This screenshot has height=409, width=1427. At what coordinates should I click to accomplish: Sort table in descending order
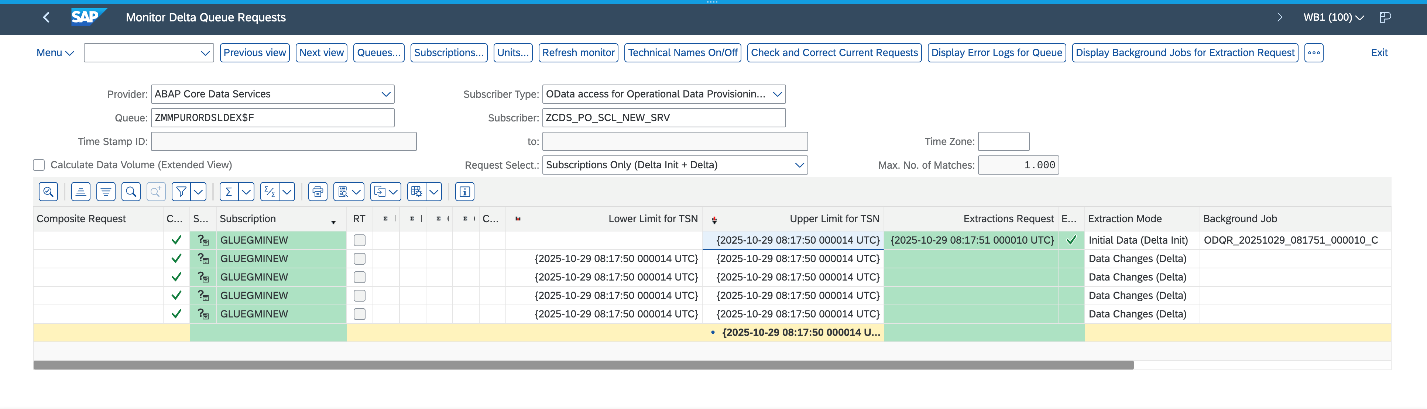coord(105,191)
